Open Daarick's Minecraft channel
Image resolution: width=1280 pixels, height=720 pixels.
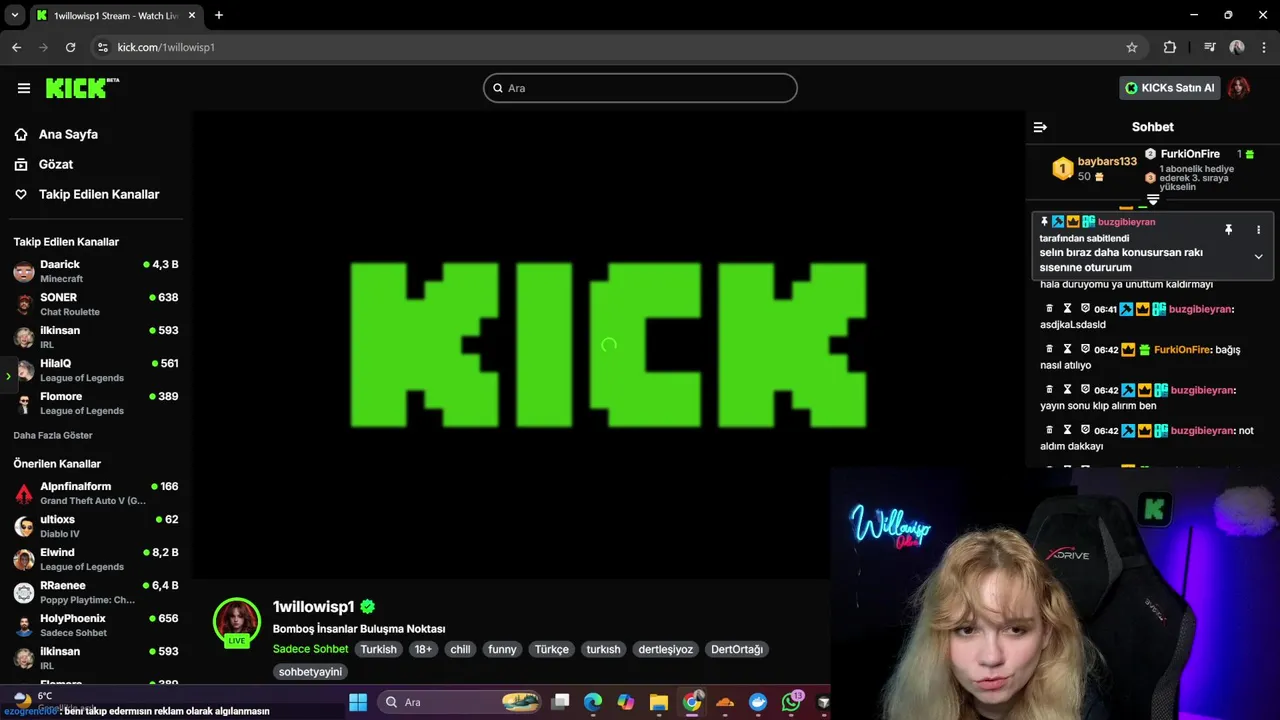pyautogui.click(x=95, y=271)
